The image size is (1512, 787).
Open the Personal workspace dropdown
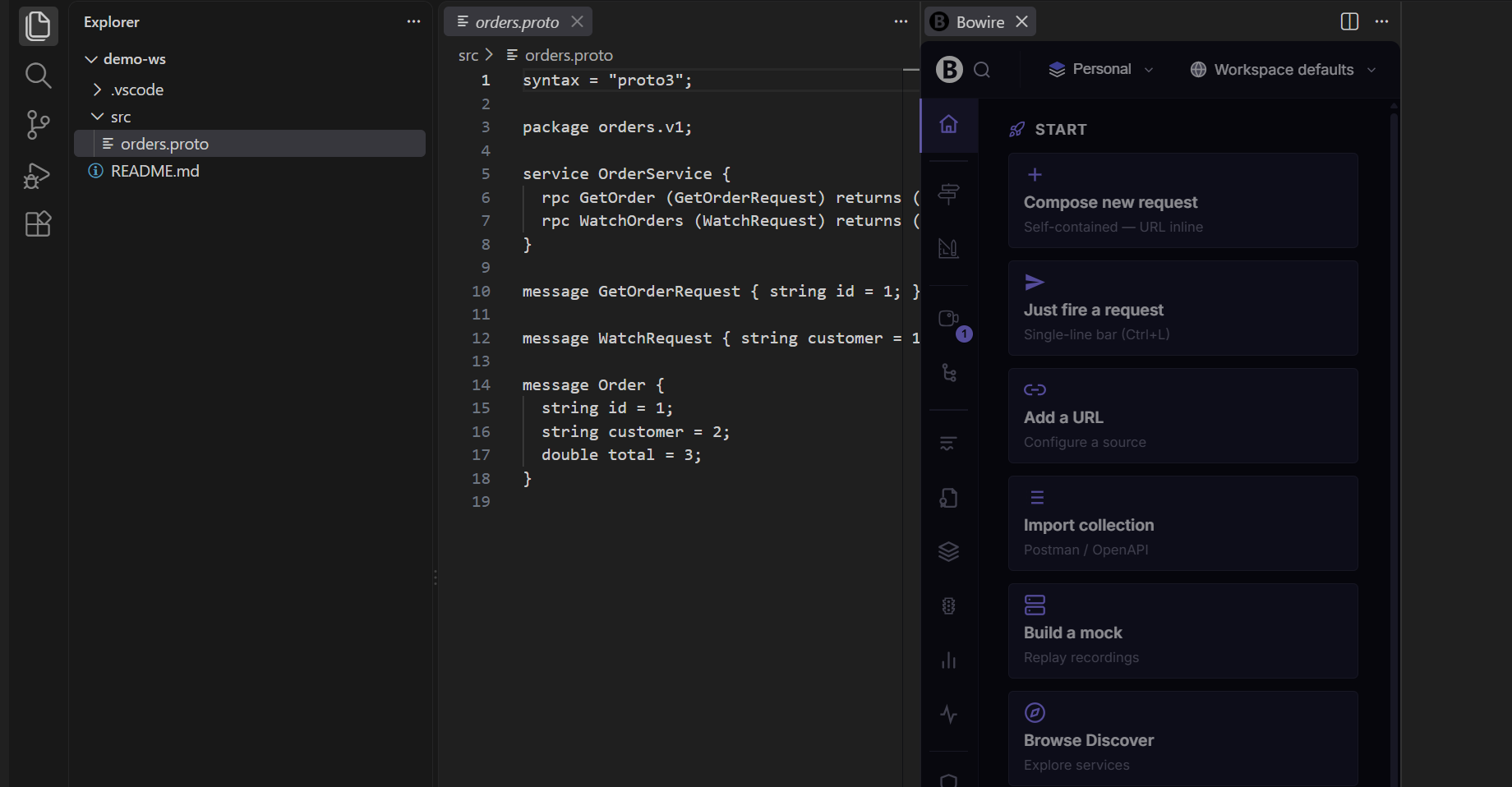click(x=1101, y=70)
